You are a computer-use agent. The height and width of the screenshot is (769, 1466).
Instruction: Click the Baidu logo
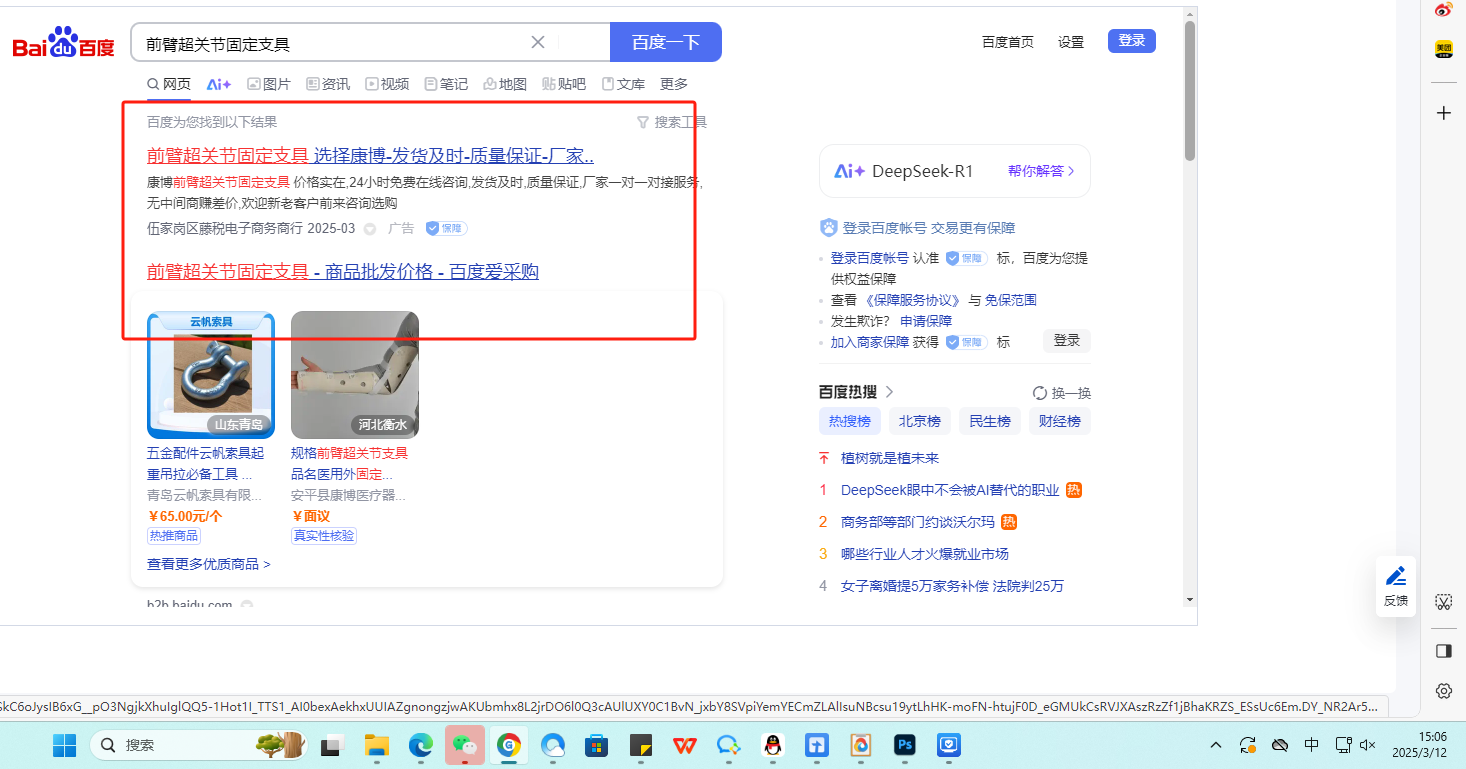tap(63, 43)
